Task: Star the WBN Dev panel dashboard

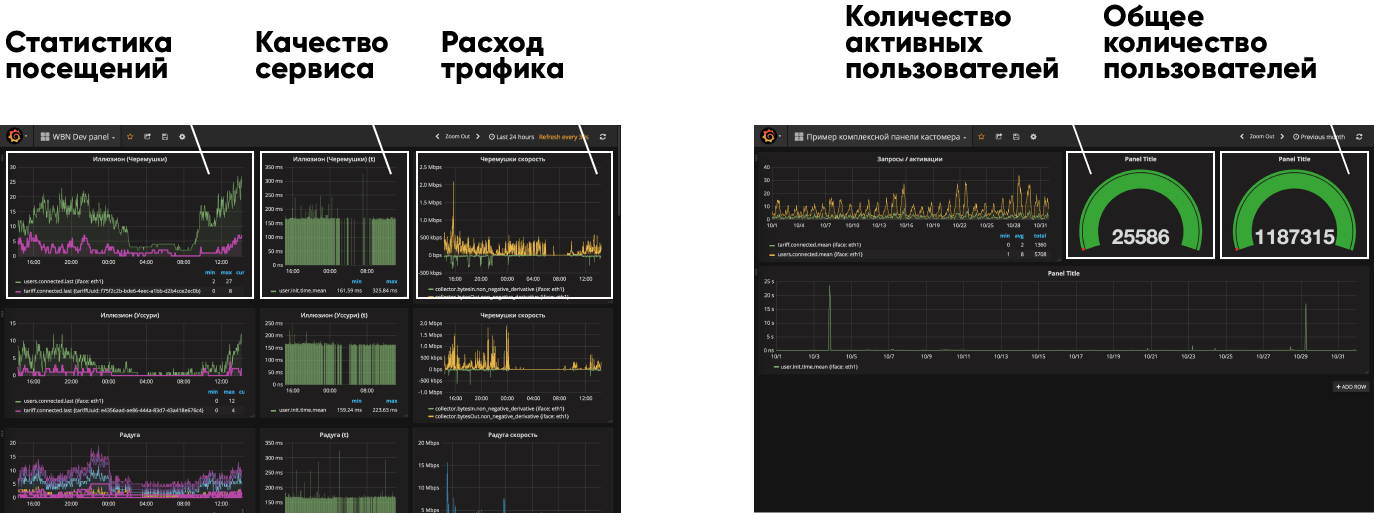Action: tap(130, 136)
